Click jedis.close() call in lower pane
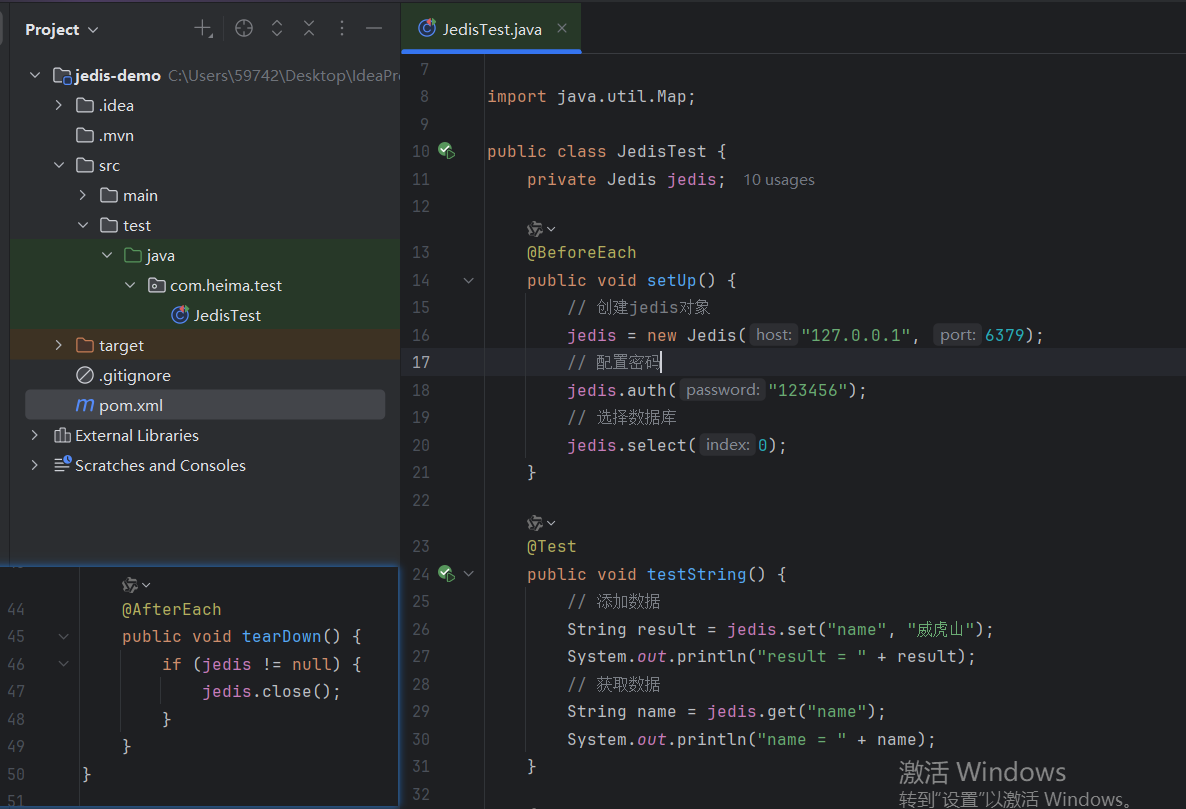This screenshot has width=1186, height=809. point(271,692)
